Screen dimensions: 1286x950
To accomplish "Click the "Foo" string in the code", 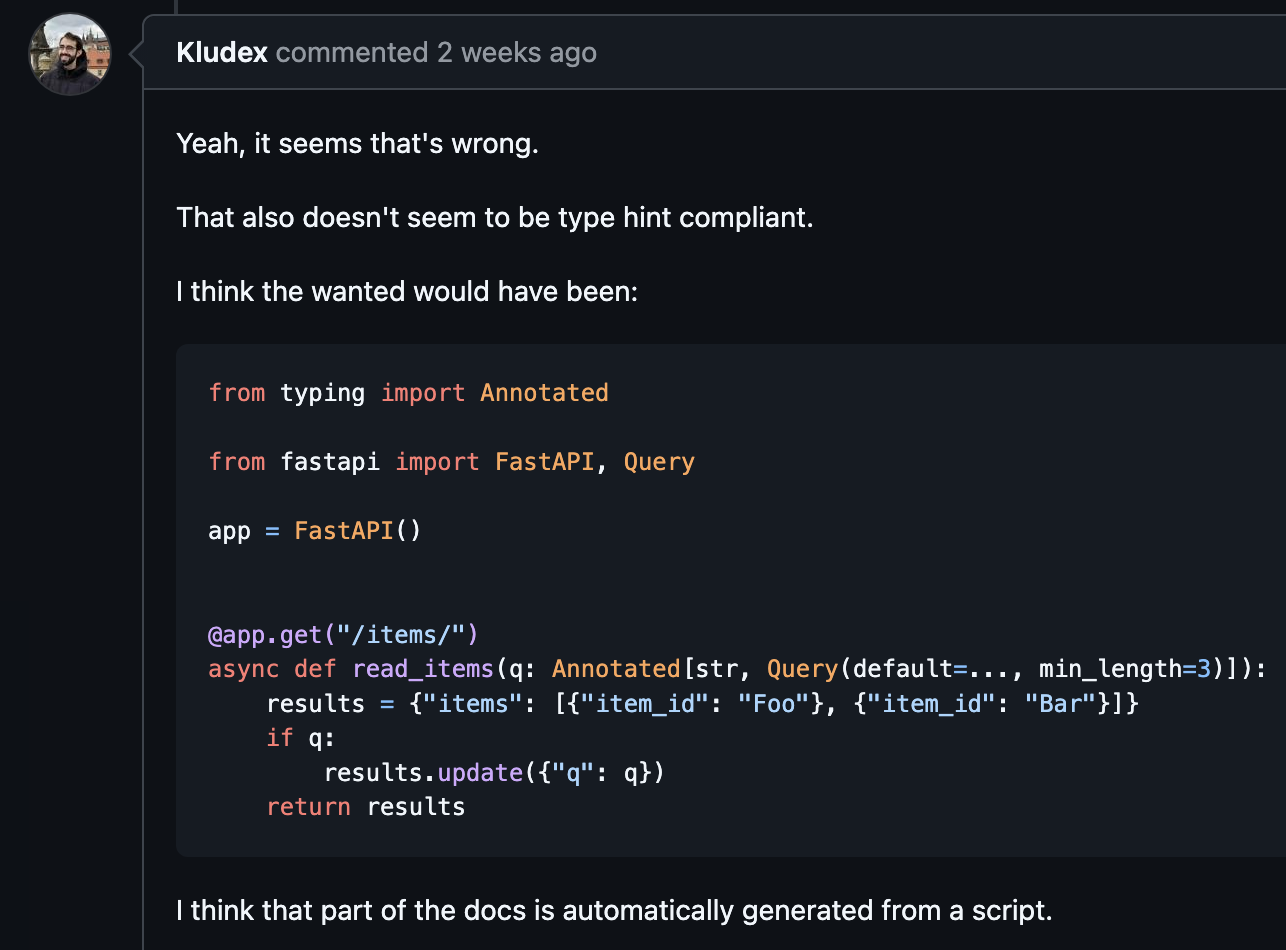I will pos(773,704).
